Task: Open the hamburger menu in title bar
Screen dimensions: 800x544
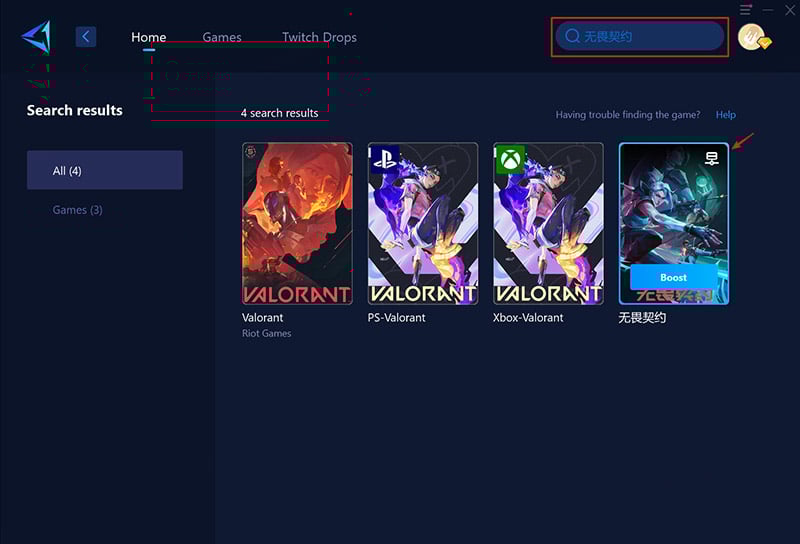Action: (x=745, y=9)
